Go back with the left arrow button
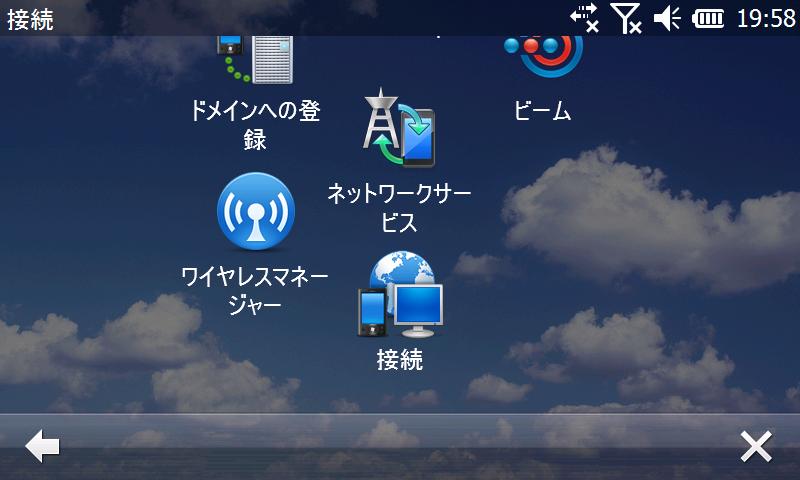This screenshot has width=800, height=480. pyautogui.click(x=42, y=446)
